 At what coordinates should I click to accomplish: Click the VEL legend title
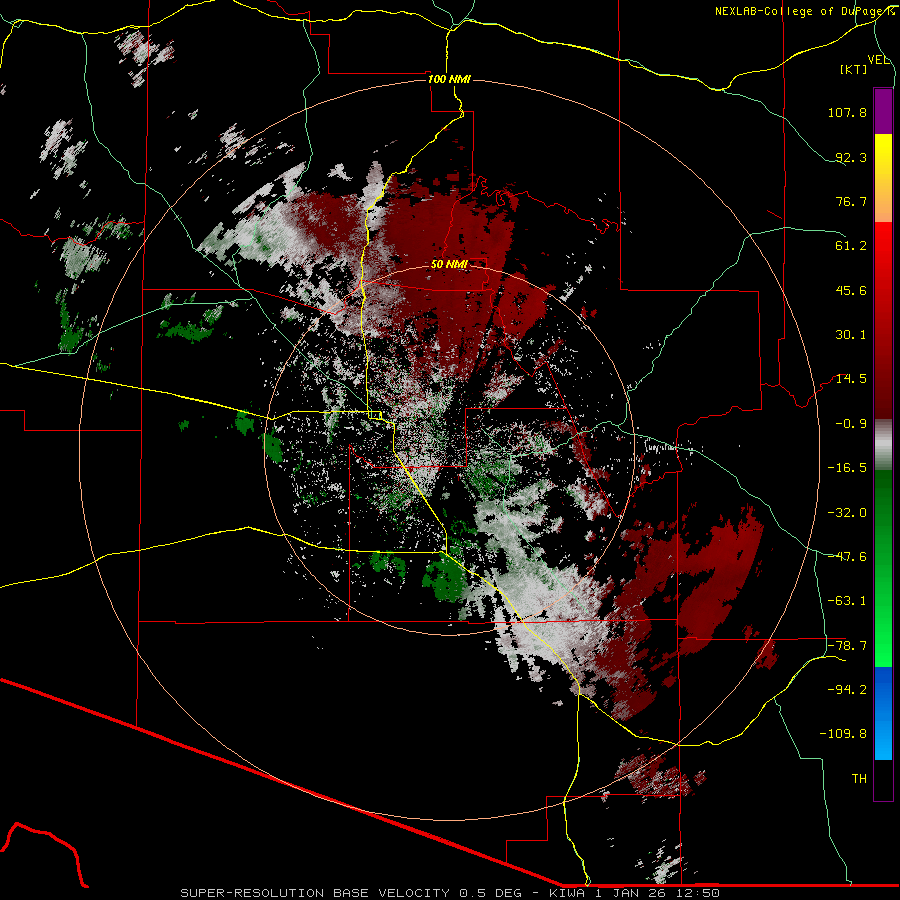point(878,60)
